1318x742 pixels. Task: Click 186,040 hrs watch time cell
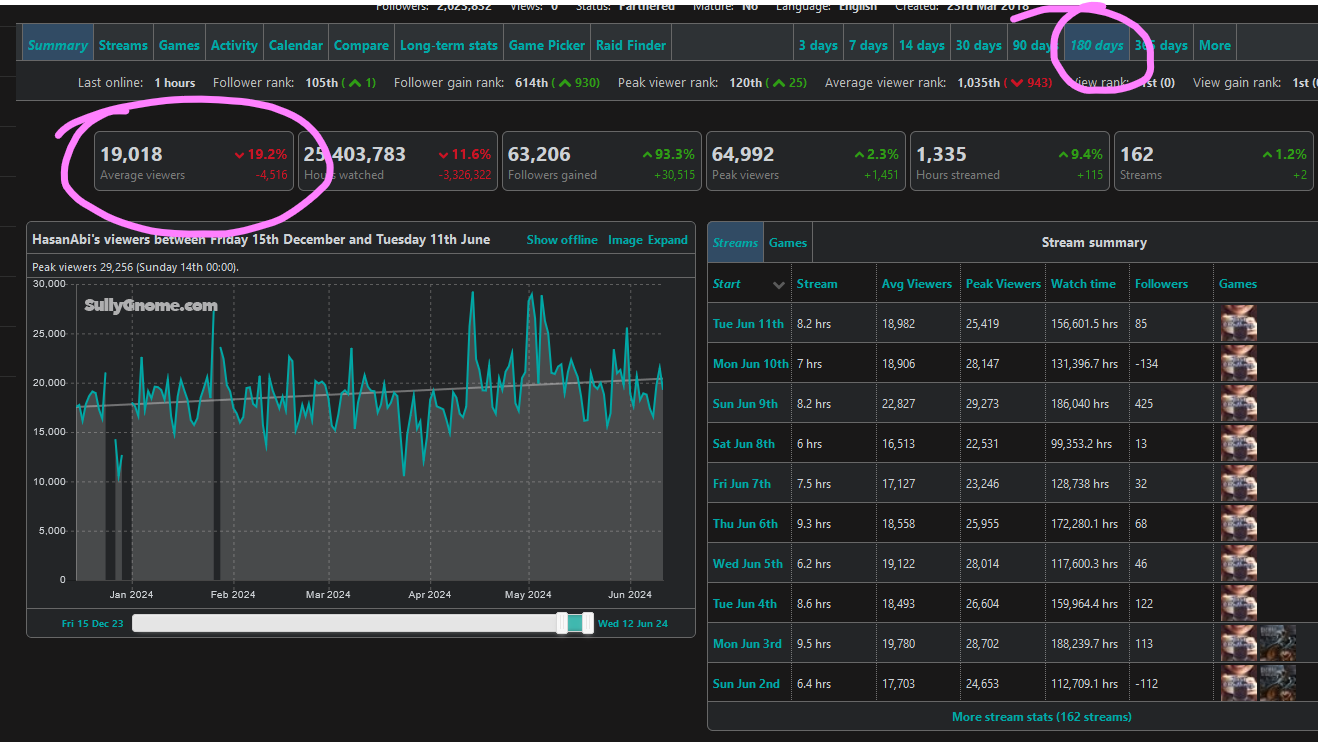click(x=1087, y=404)
